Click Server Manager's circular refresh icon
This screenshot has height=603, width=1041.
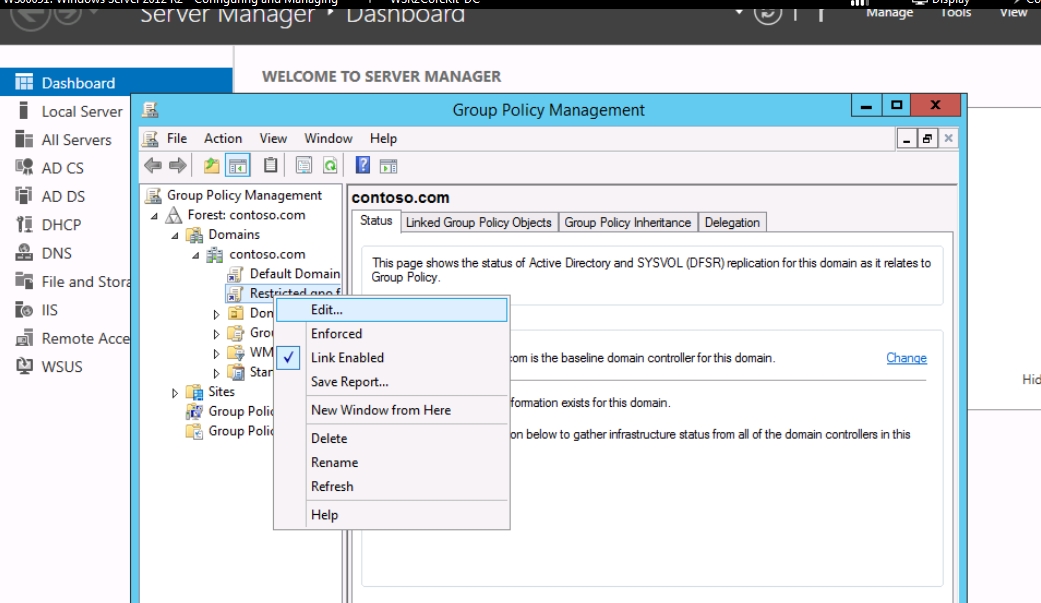767,13
